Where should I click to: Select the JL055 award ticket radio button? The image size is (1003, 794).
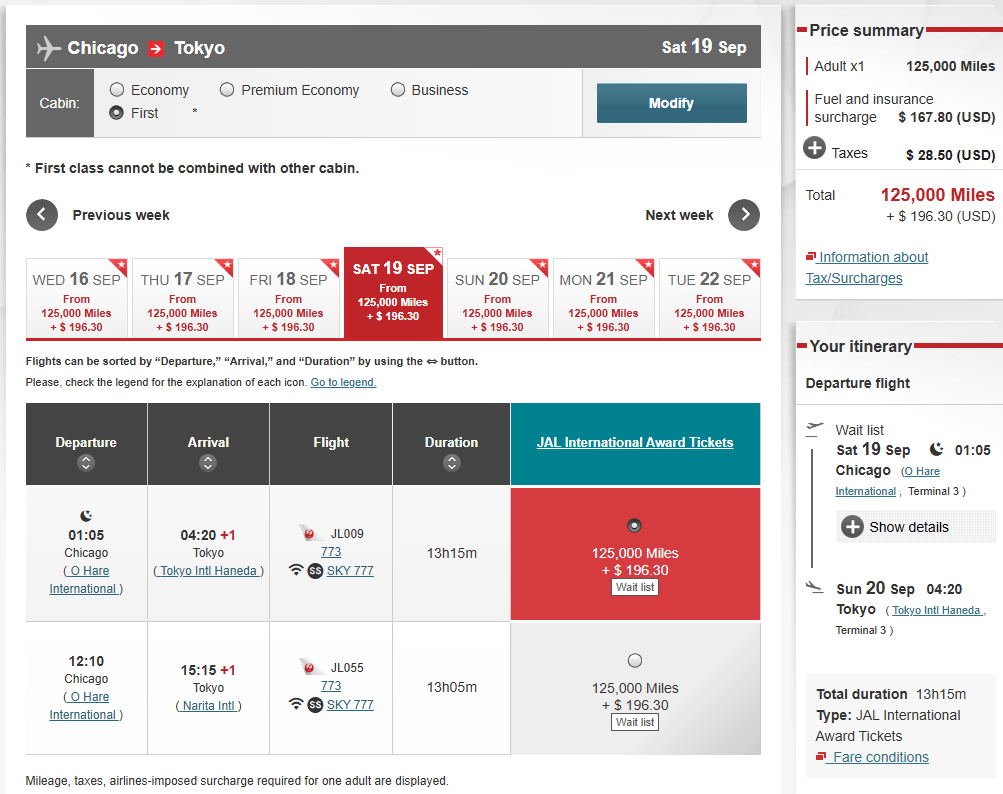[x=635, y=660]
